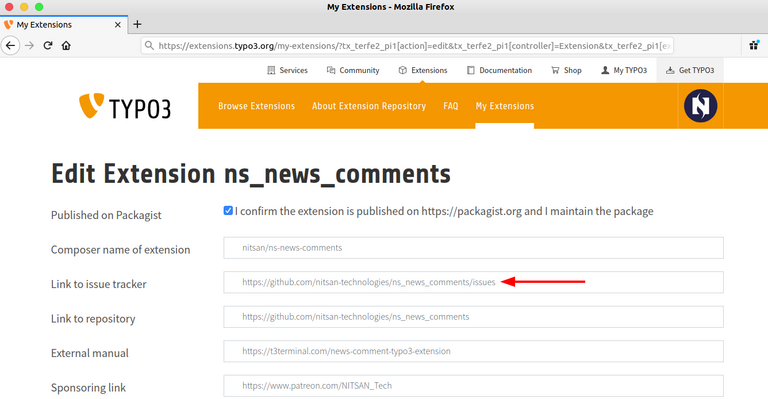Reload the page with the refresh icon
Image resolution: width=768 pixels, height=399 pixels.
pyautogui.click(x=48, y=46)
